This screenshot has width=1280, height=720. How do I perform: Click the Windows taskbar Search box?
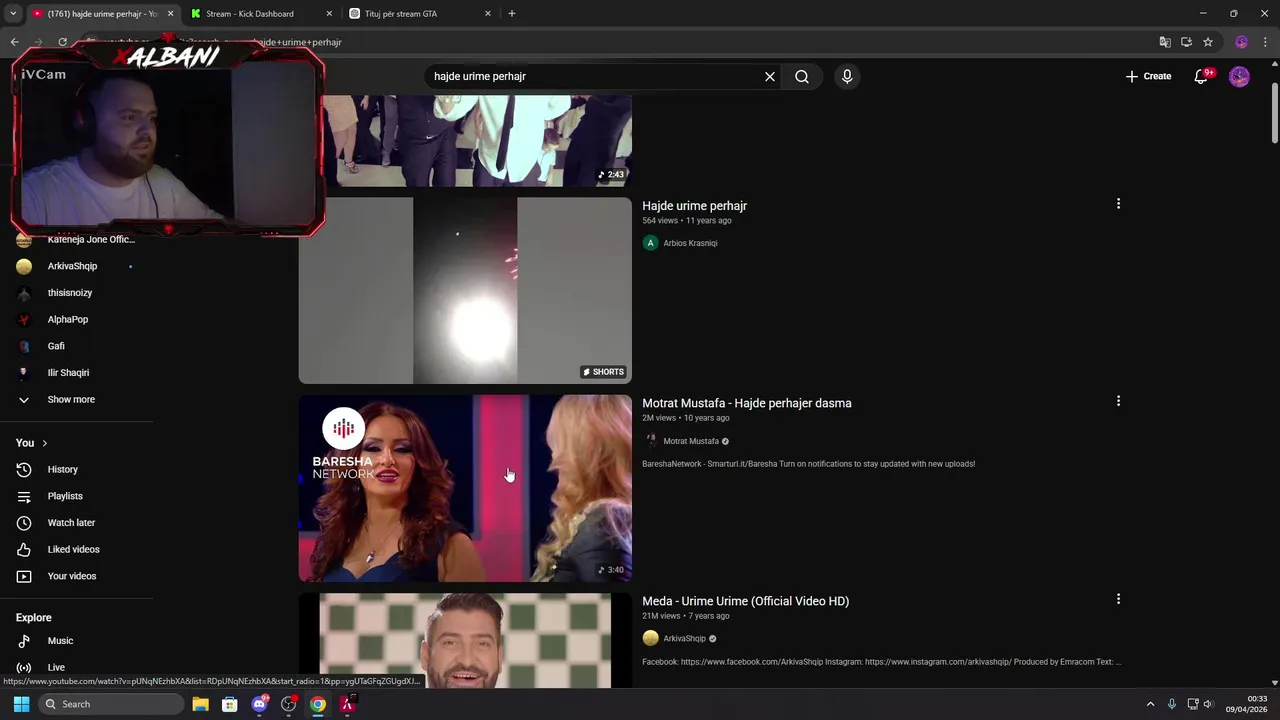click(x=112, y=704)
